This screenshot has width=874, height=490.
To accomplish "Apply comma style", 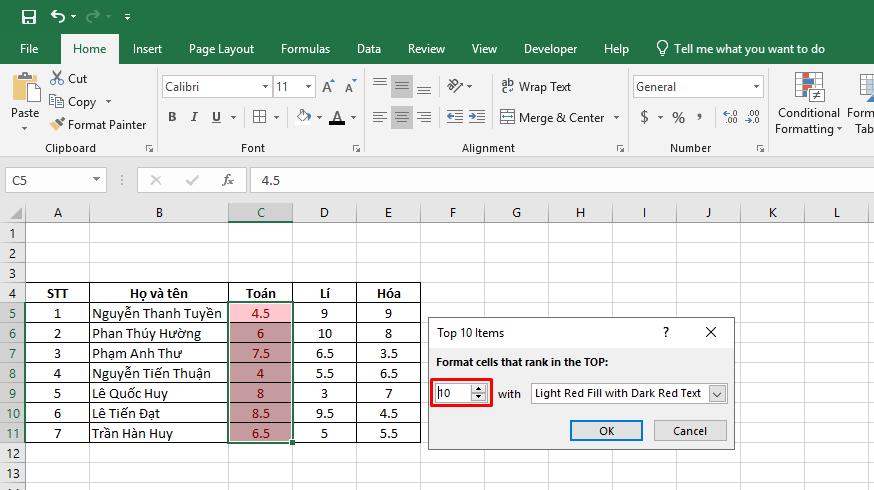I will click(x=700, y=117).
